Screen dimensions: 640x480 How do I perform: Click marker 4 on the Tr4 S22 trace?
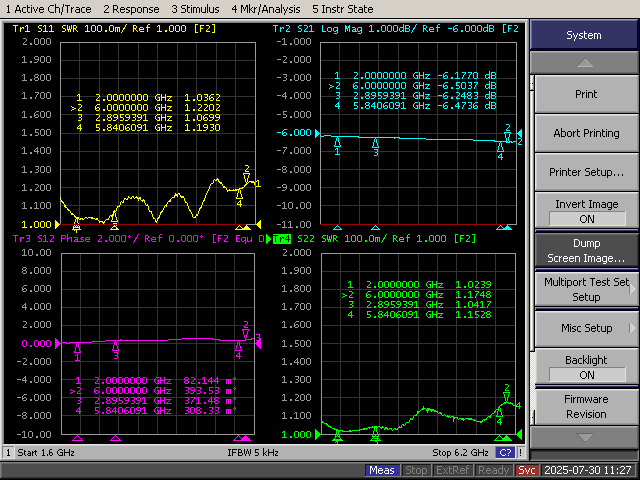[499, 416]
